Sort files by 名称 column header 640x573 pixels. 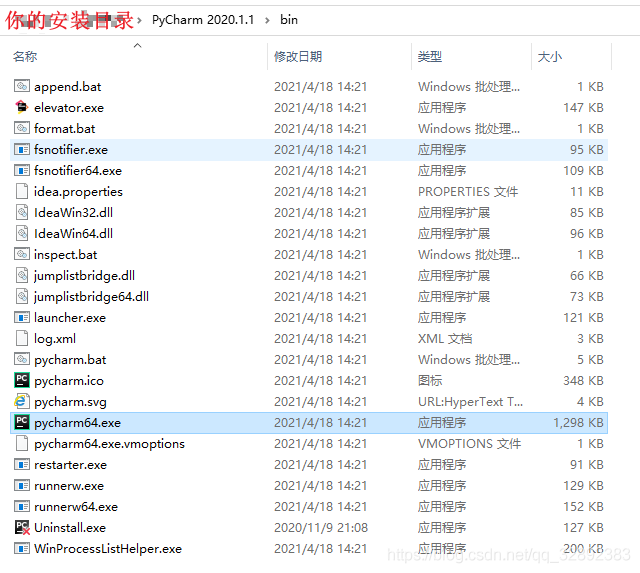pyautogui.click(x=25, y=56)
